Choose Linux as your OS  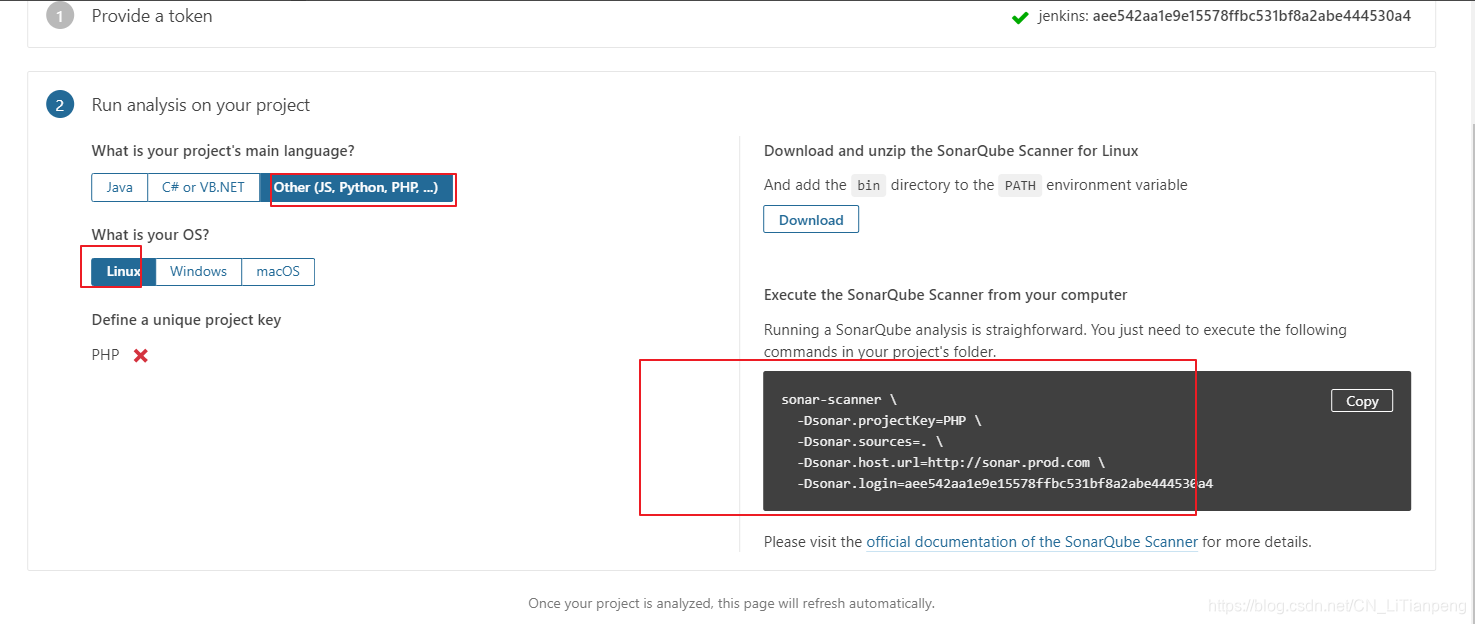point(123,271)
